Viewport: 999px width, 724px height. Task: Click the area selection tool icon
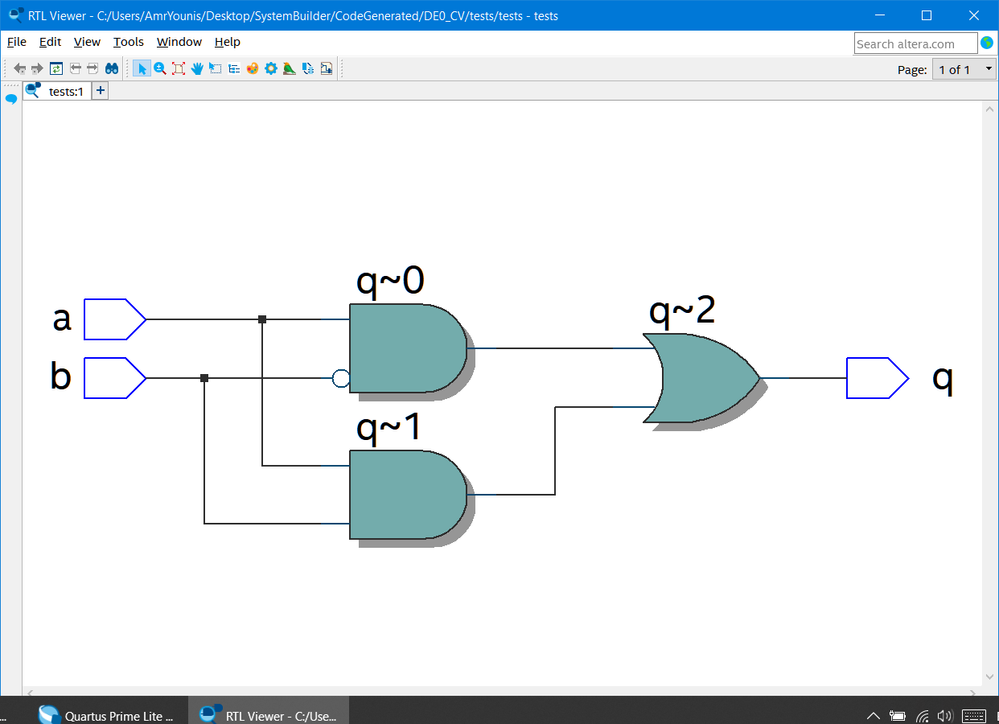(215, 69)
